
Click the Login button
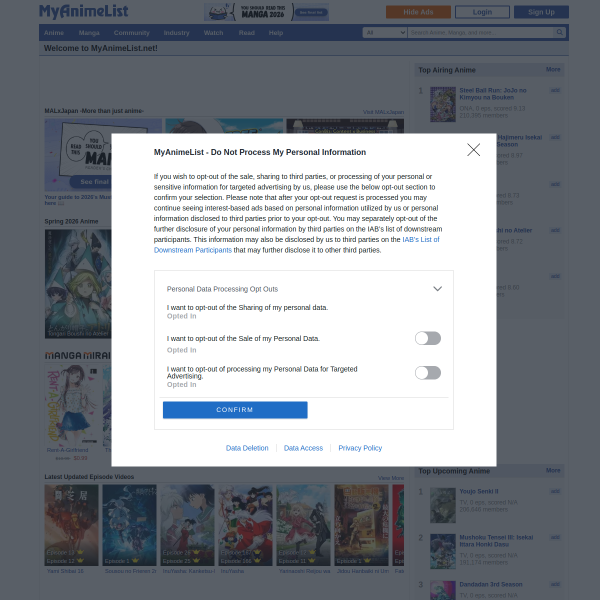coord(482,12)
